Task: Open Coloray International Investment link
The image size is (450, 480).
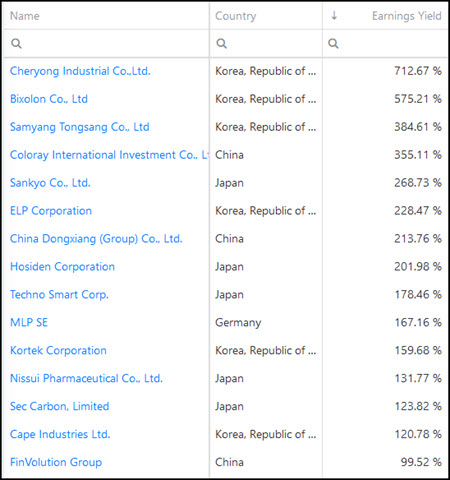Action: 109,155
